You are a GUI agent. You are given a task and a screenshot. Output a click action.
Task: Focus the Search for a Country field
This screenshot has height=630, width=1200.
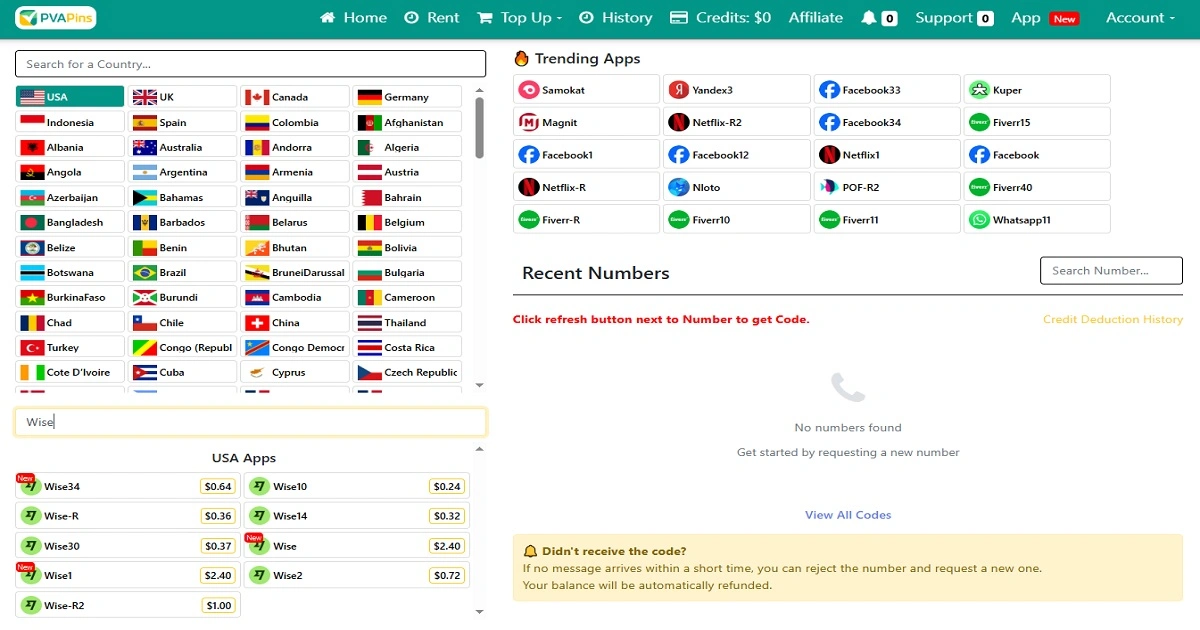tap(250, 64)
